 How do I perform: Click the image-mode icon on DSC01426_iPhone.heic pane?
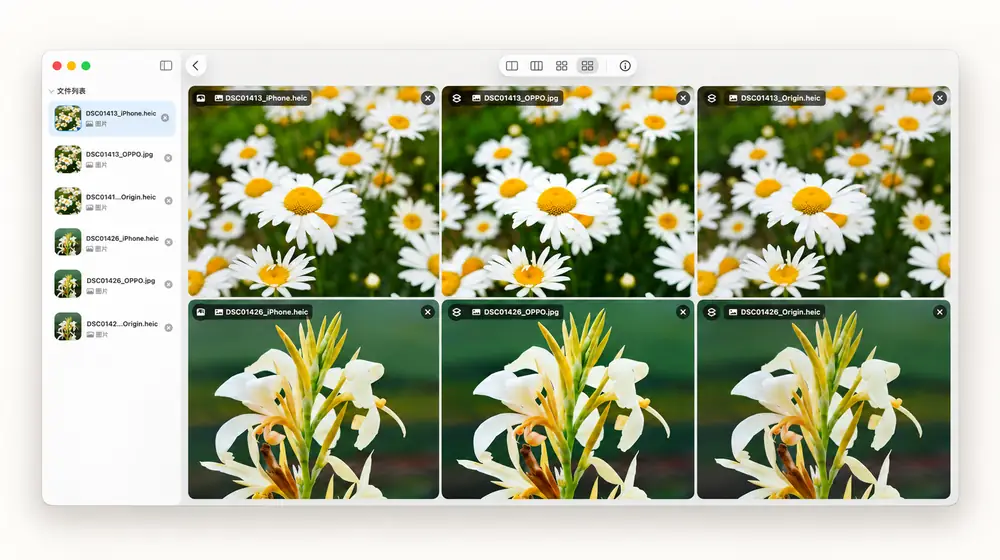(201, 312)
